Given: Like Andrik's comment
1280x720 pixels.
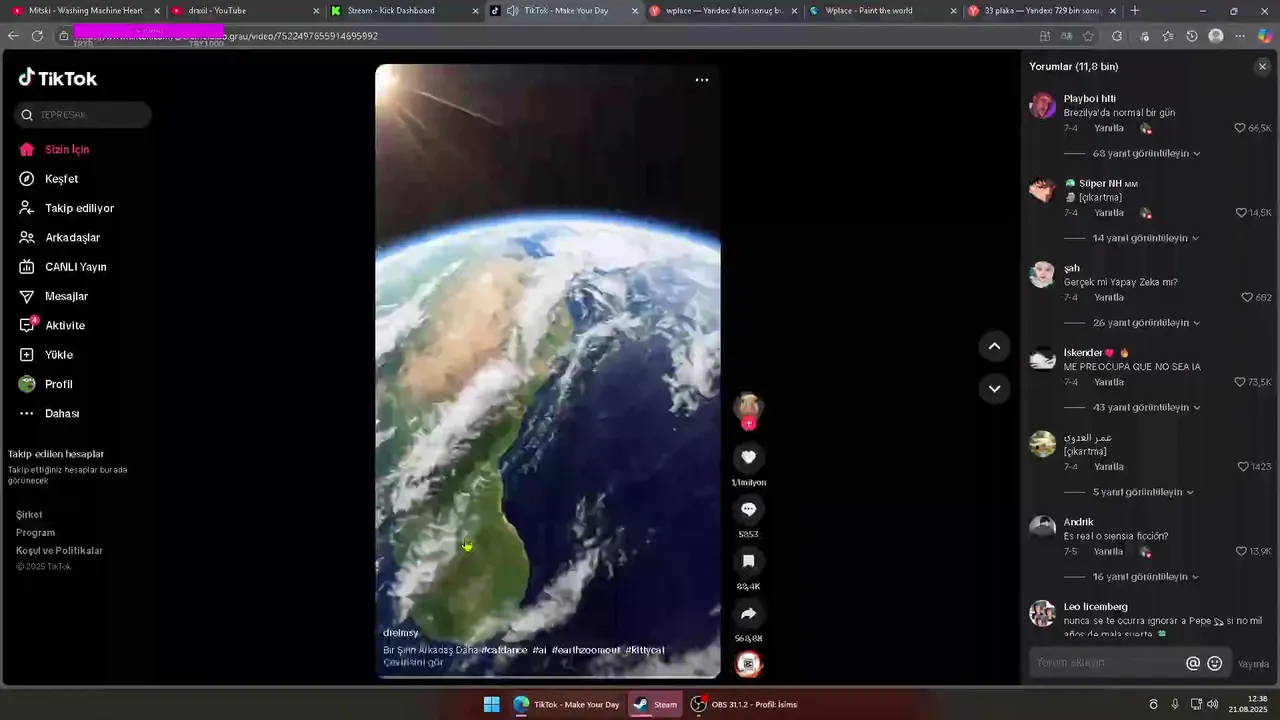Looking at the screenshot, I should (x=1241, y=551).
